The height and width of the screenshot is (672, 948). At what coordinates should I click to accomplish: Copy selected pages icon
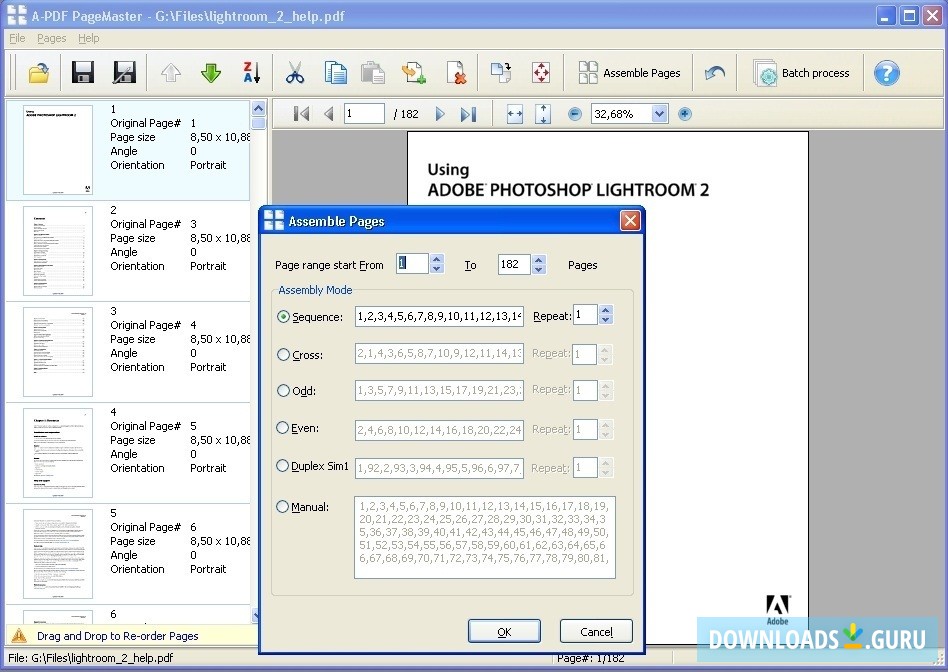(335, 73)
